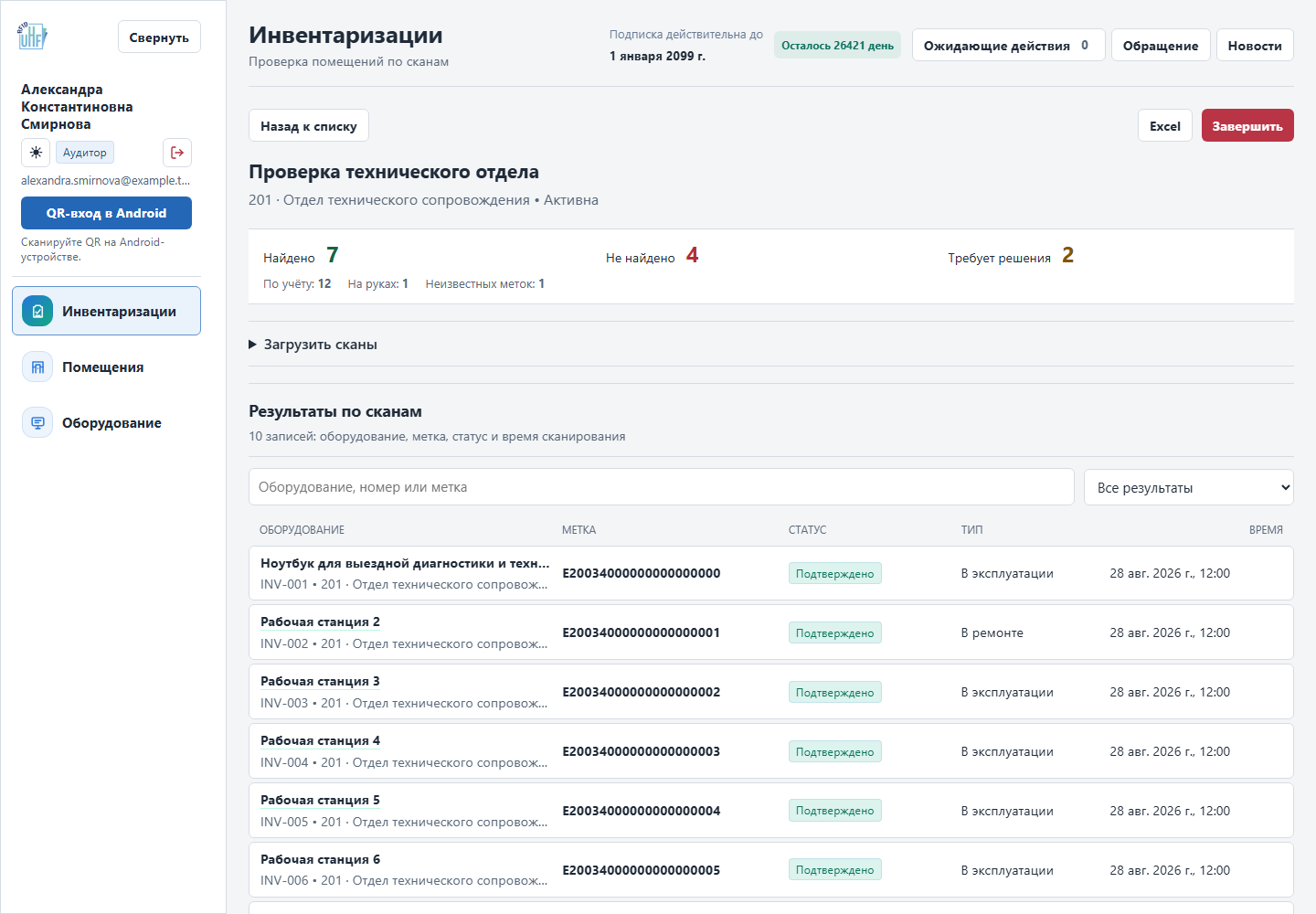The image size is (1316, 914).
Task: Click the Не найдено count 4
Action: pos(693,255)
